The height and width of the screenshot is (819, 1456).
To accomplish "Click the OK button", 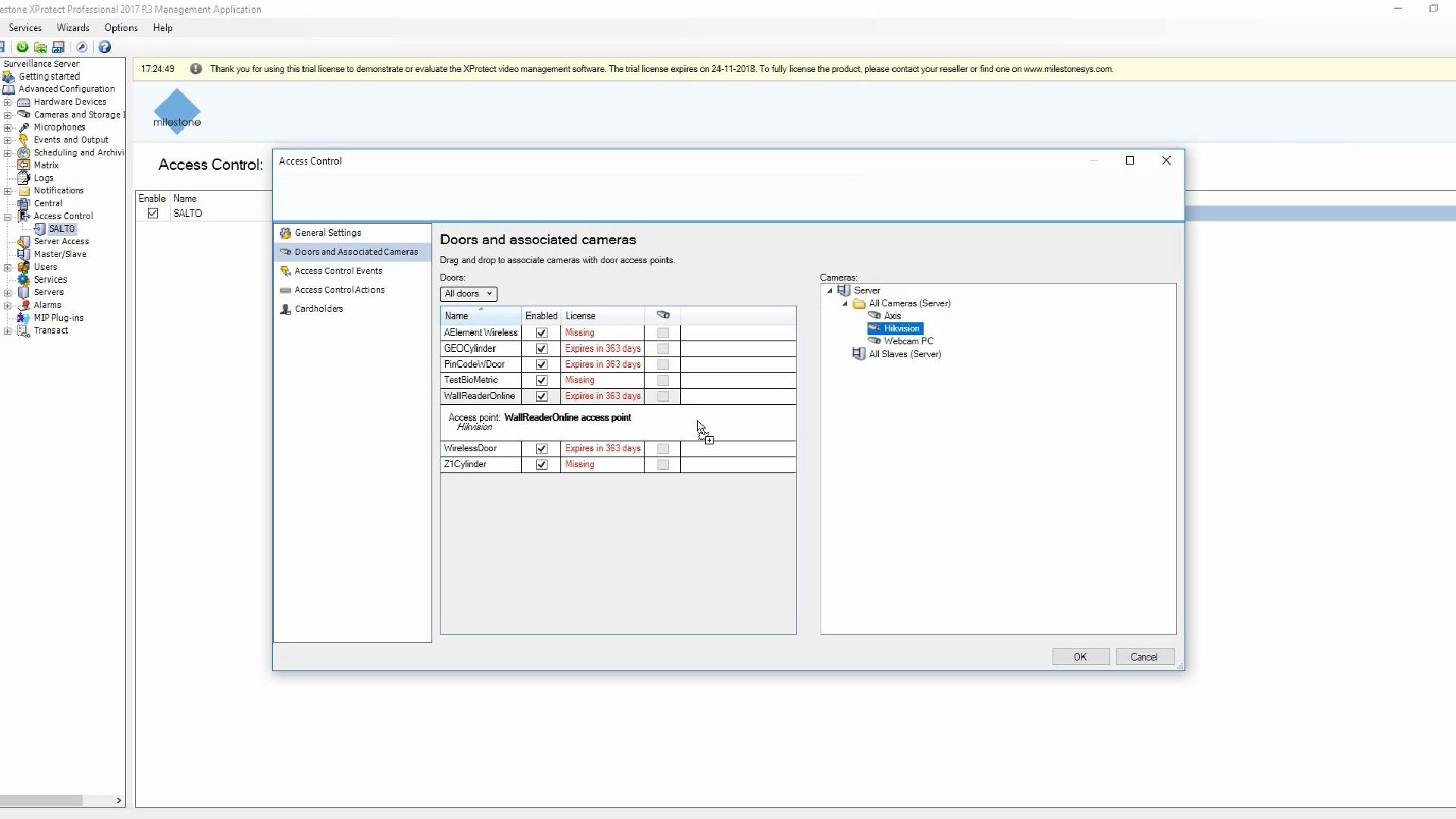I will click(1081, 657).
